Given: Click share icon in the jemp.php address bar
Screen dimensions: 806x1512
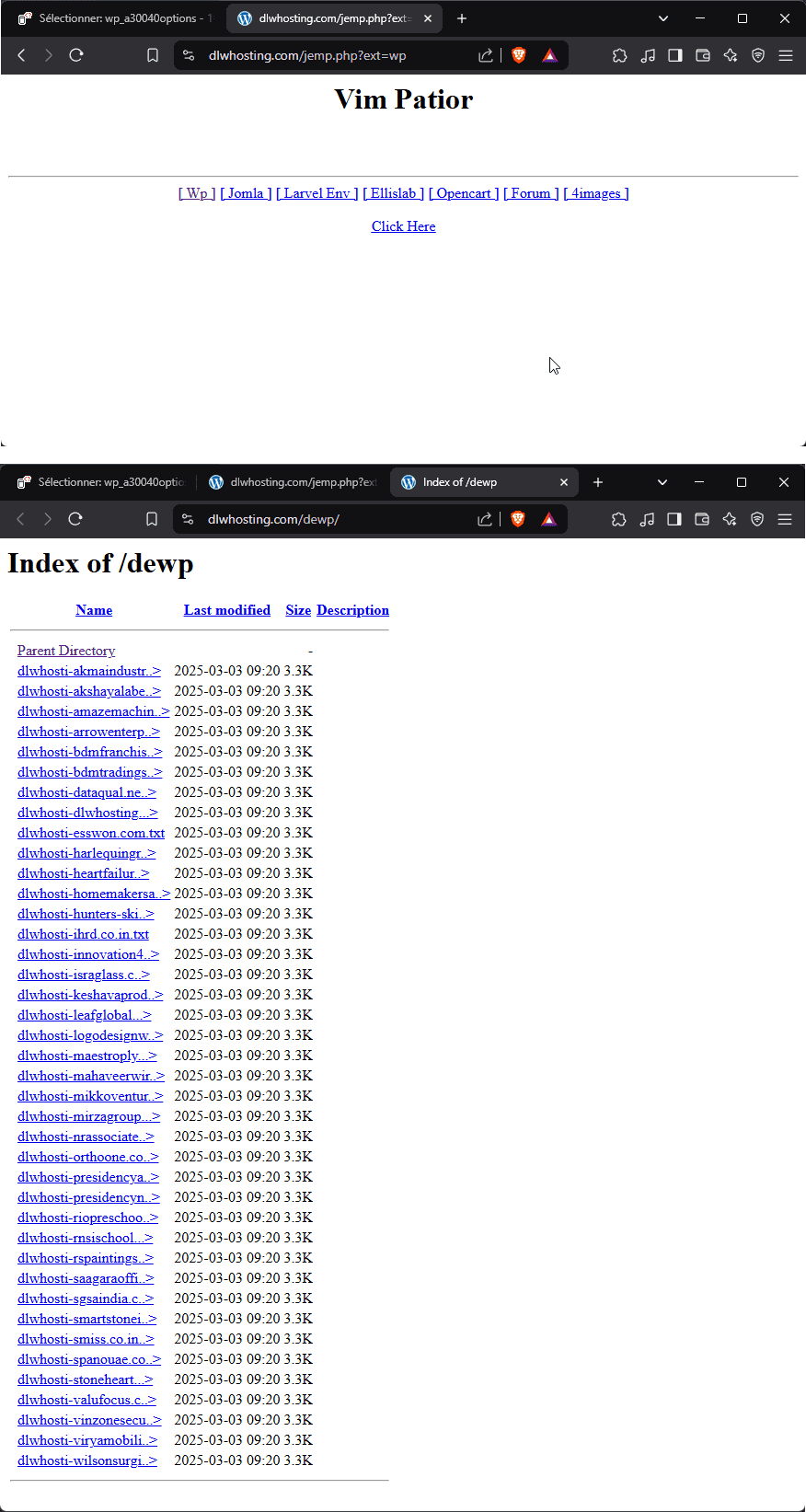Looking at the screenshot, I should pos(486,55).
